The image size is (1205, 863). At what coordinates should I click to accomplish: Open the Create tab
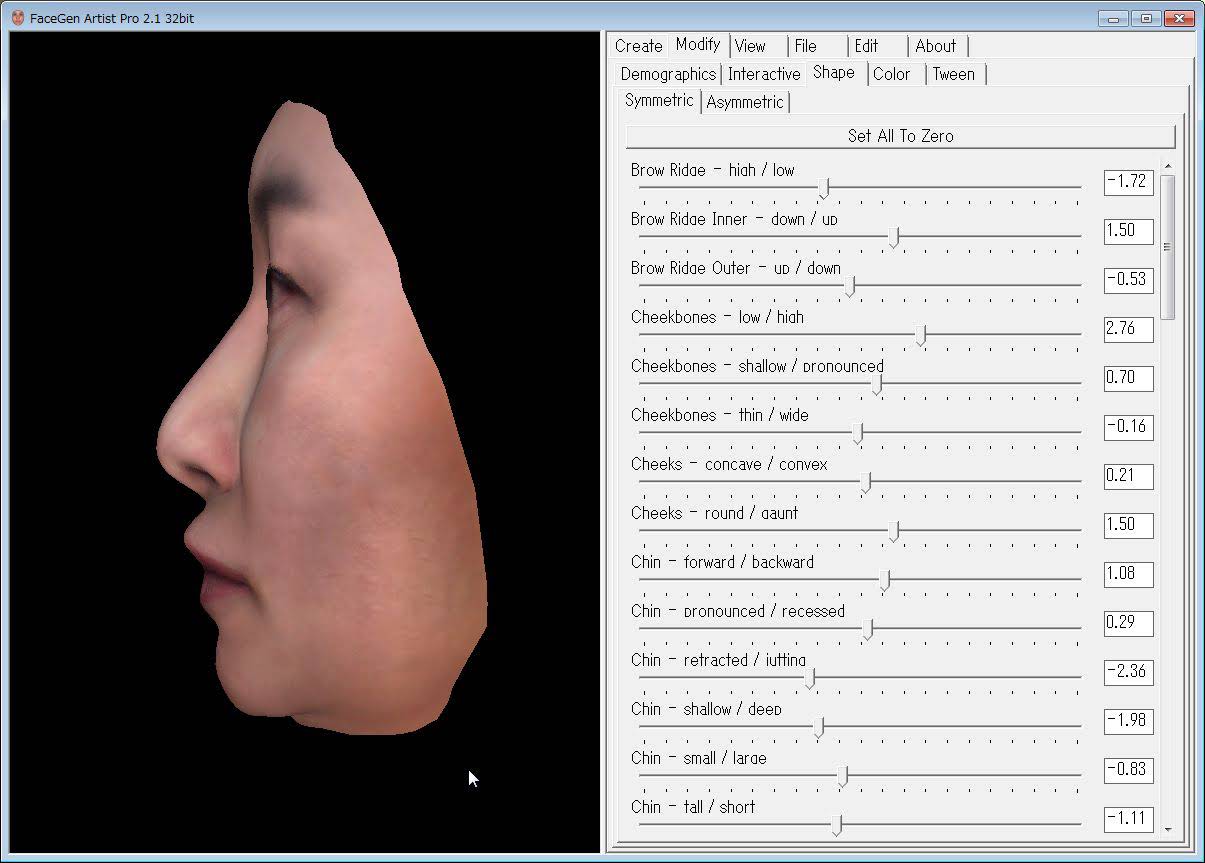(x=638, y=46)
